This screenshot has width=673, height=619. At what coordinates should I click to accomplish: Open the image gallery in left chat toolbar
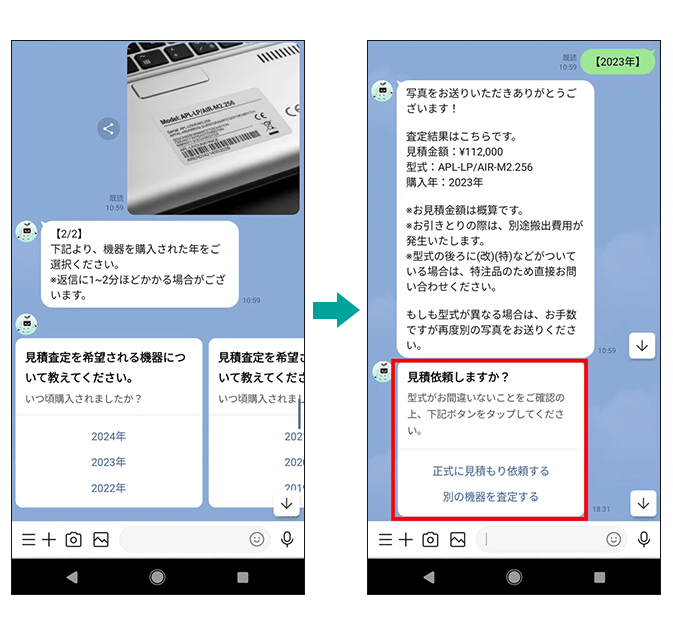pyautogui.click(x=101, y=539)
